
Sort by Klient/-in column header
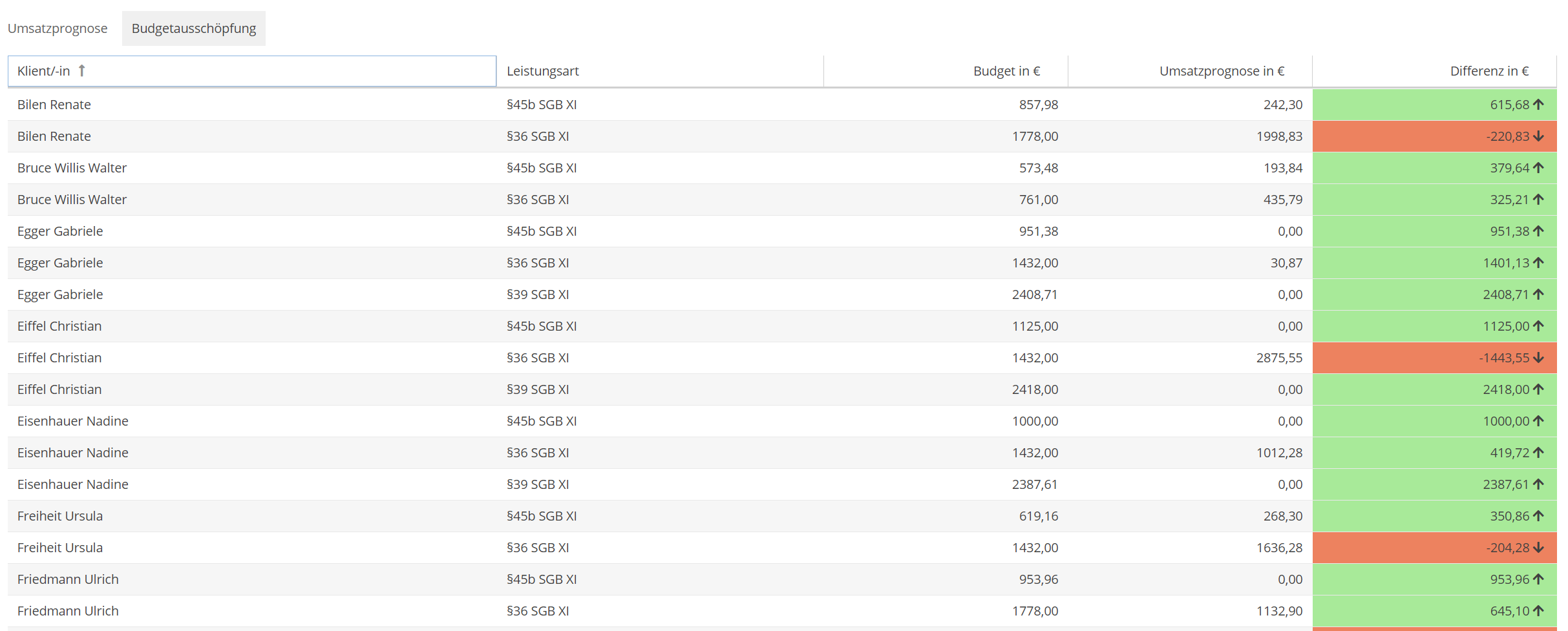pyautogui.click(x=44, y=71)
